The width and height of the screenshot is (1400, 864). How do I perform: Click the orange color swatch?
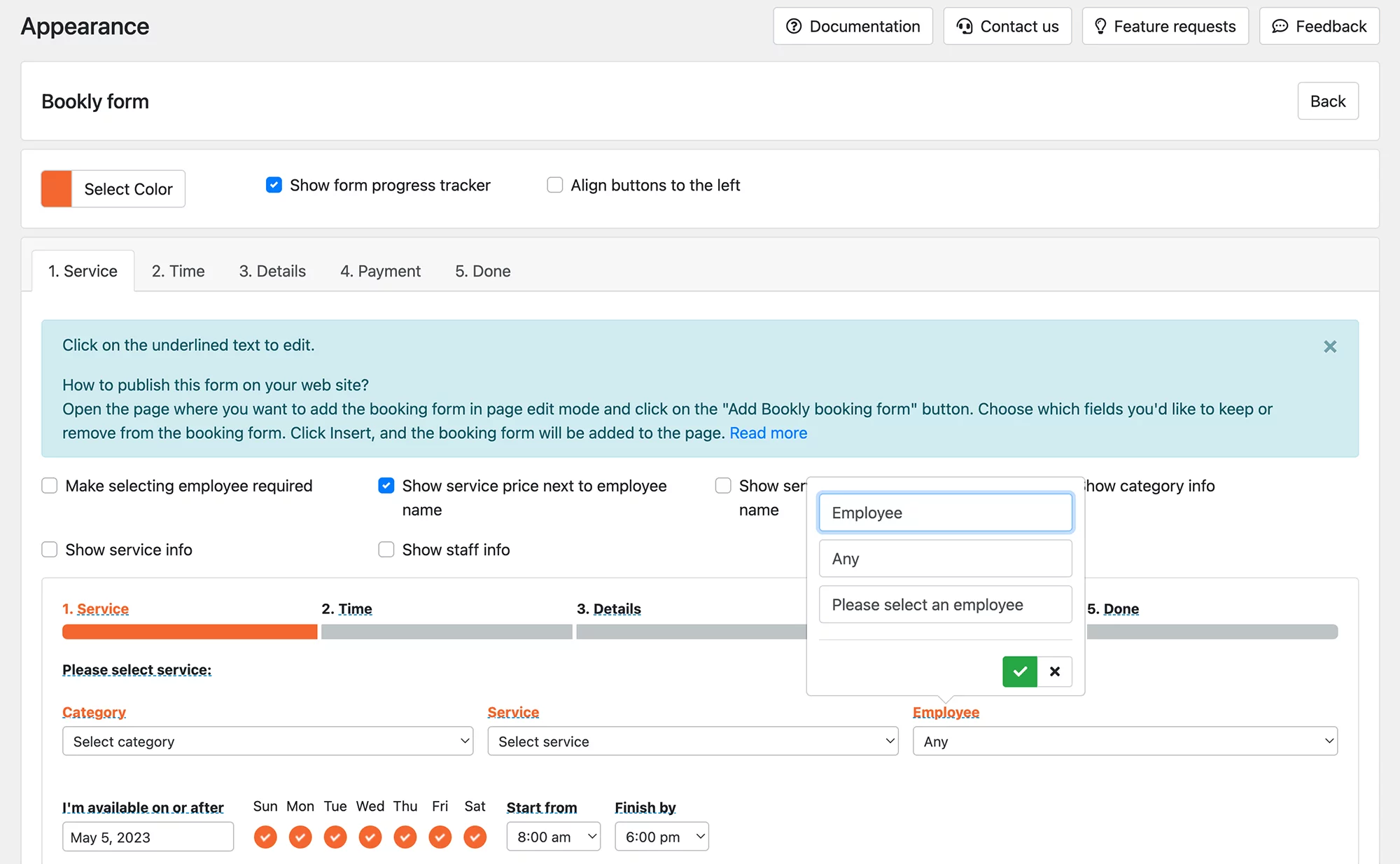57,189
